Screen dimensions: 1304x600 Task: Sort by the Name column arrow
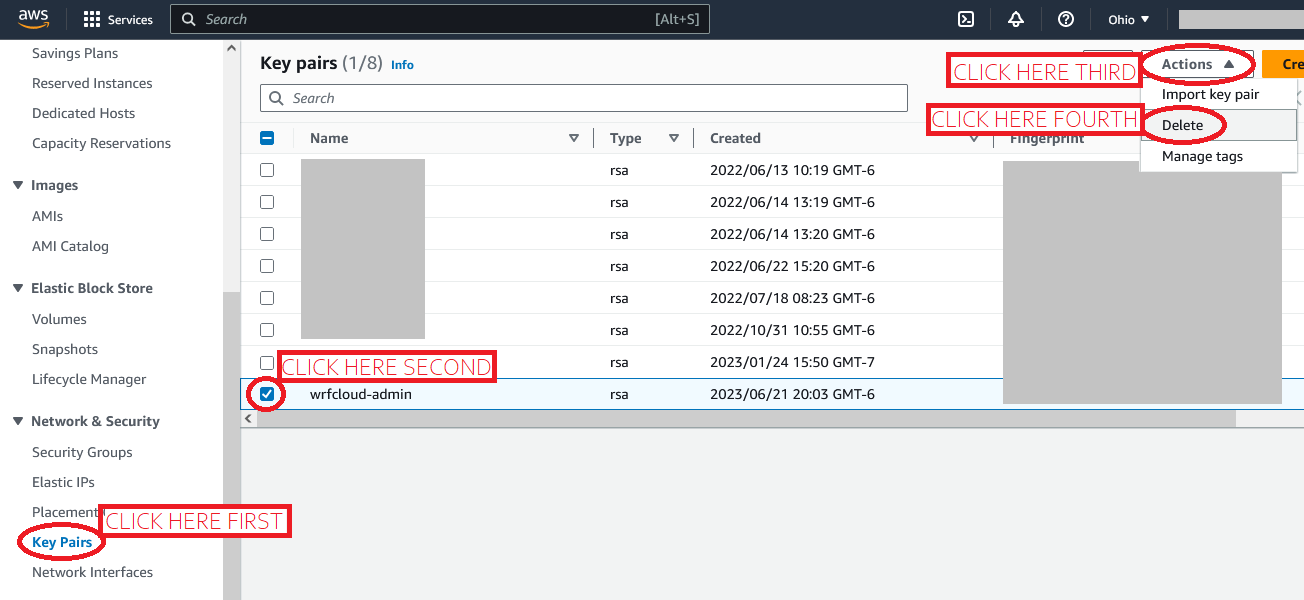(x=574, y=138)
